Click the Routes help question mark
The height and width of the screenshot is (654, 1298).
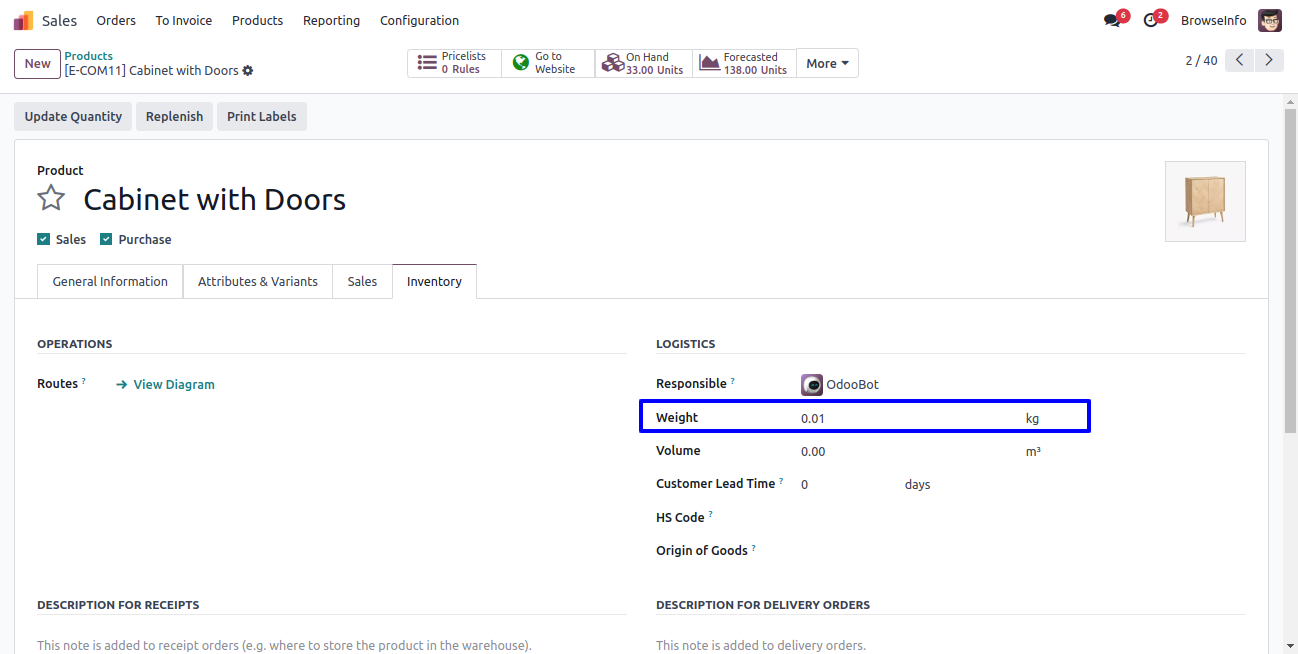[84, 381]
